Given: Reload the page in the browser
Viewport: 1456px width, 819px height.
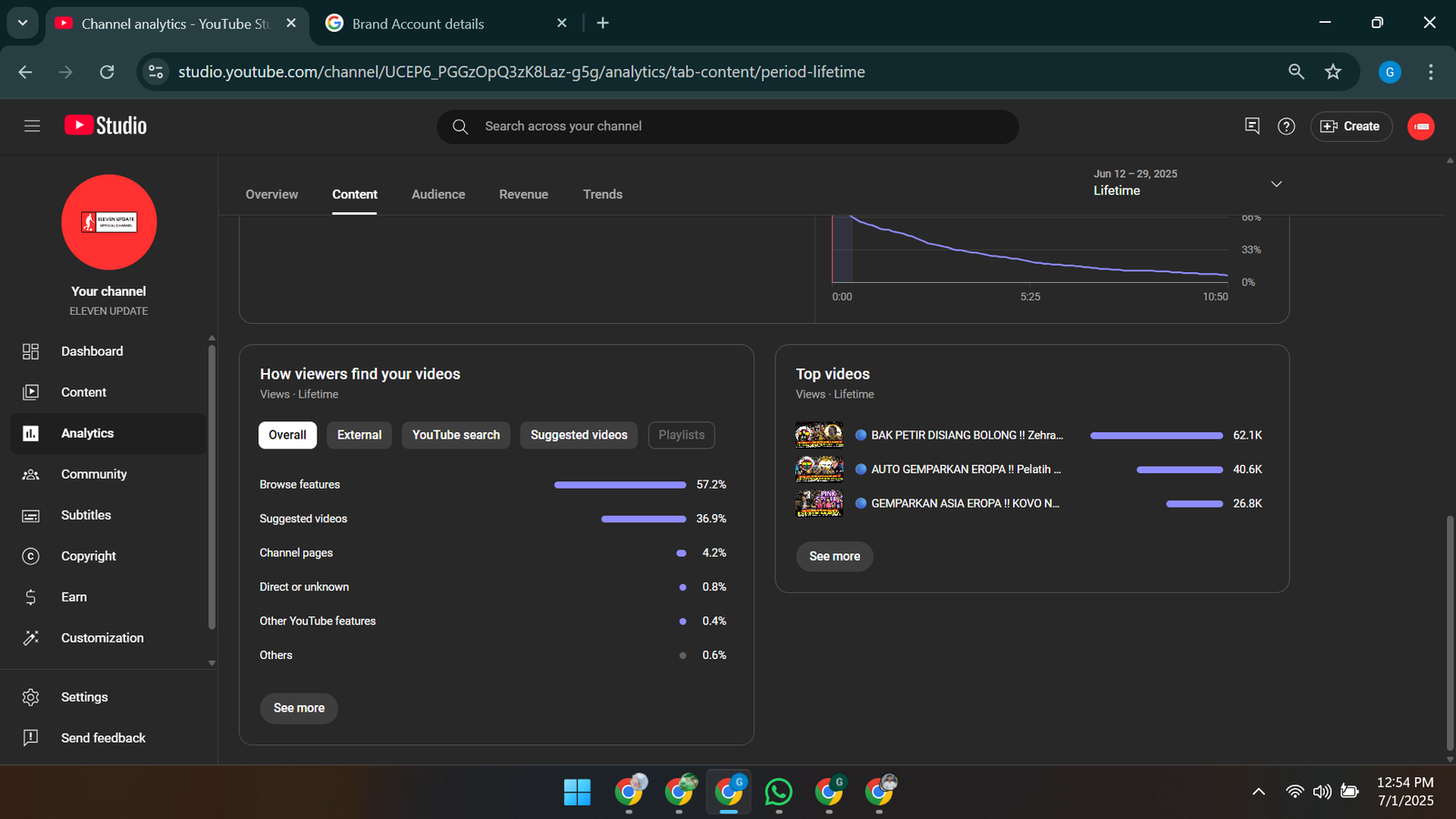Looking at the screenshot, I should pyautogui.click(x=106, y=72).
